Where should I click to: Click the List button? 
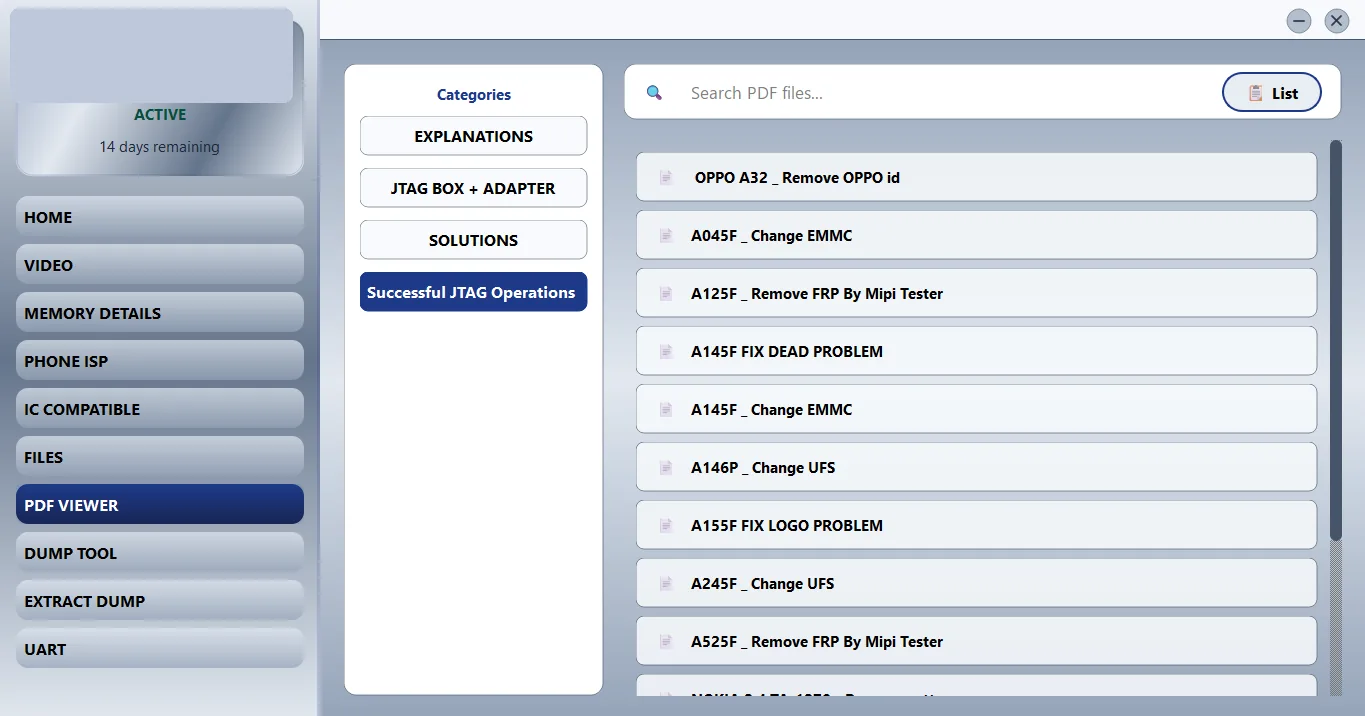[x=1272, y=93]
